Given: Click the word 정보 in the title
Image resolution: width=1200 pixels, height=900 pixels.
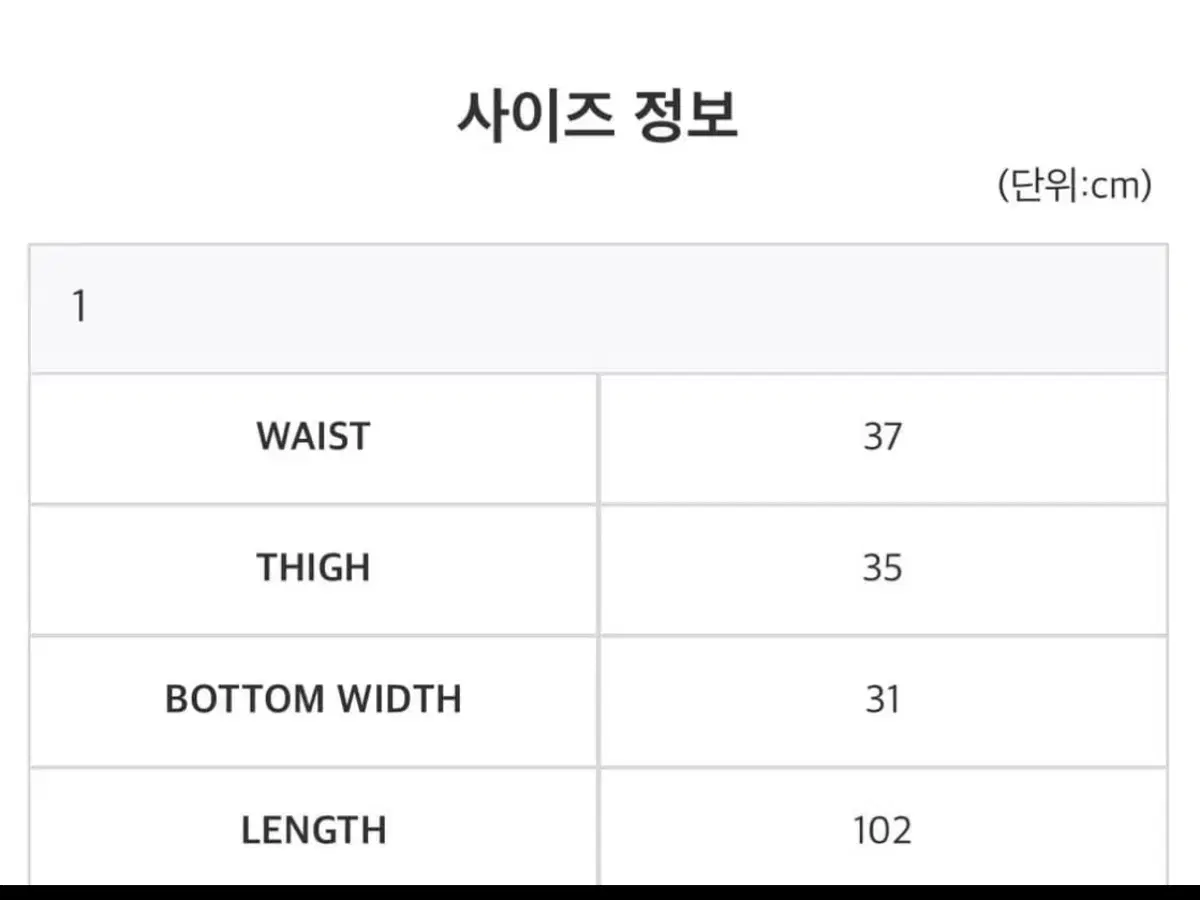Looking at the screenshot, I should (x=688, y=117).
